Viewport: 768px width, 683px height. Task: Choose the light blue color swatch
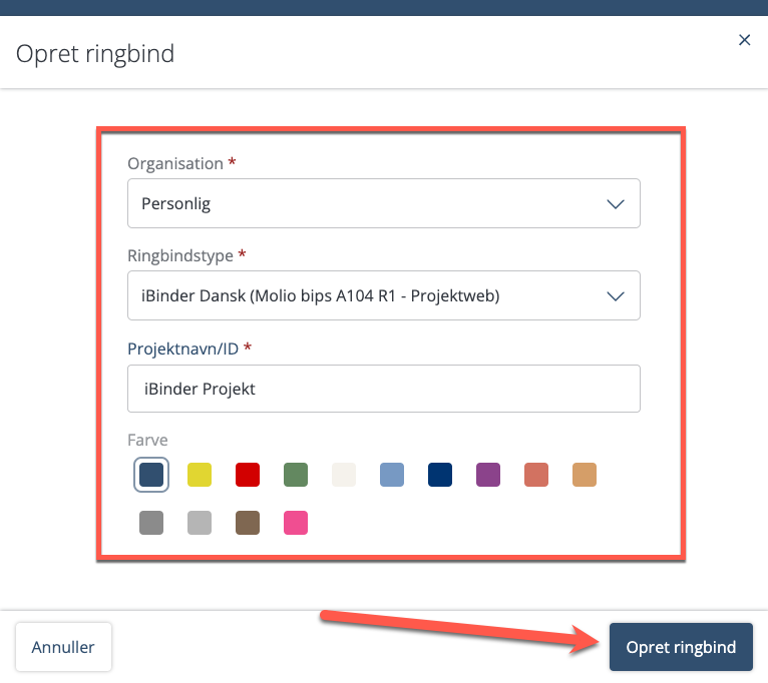(x=392, y=475)
